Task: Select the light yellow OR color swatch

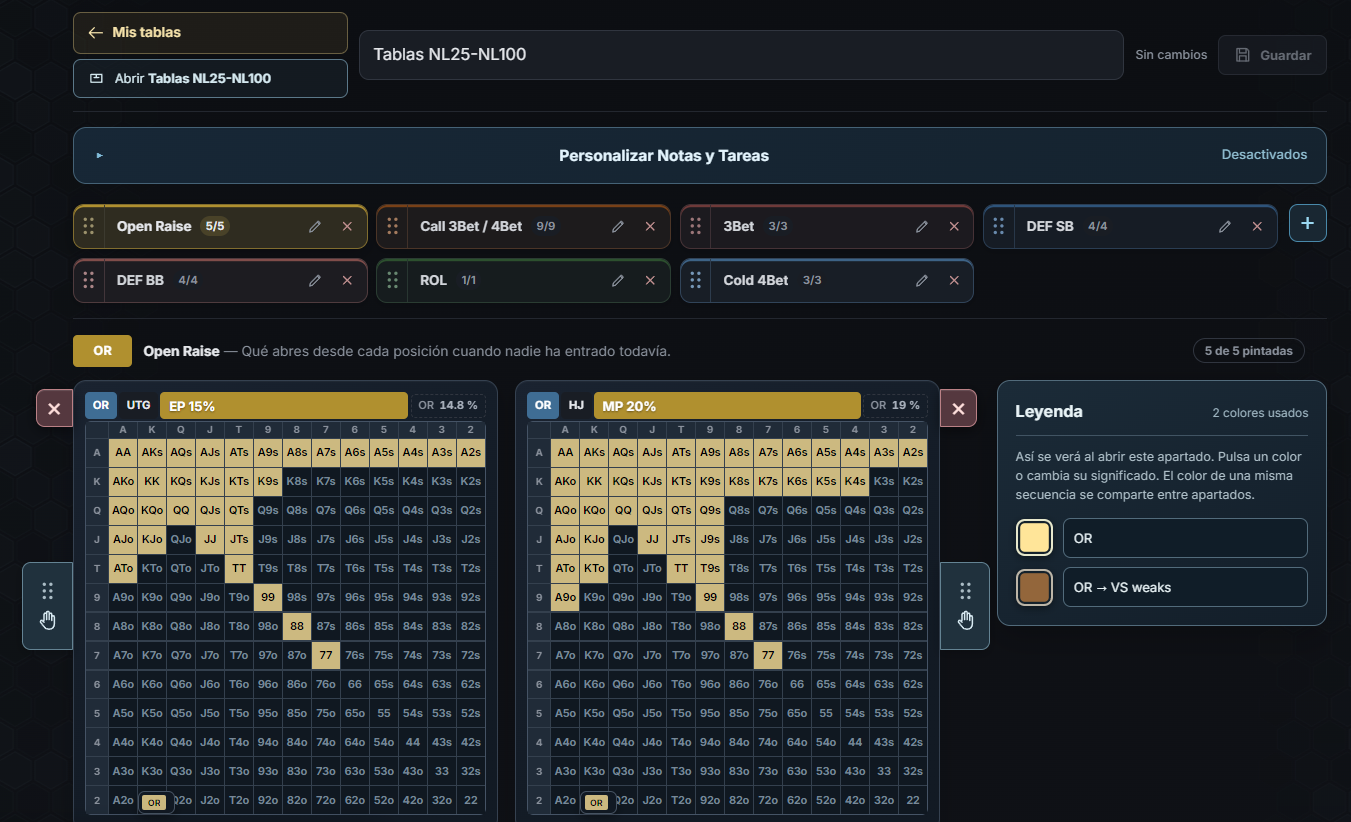Action: coord(1034,538)
